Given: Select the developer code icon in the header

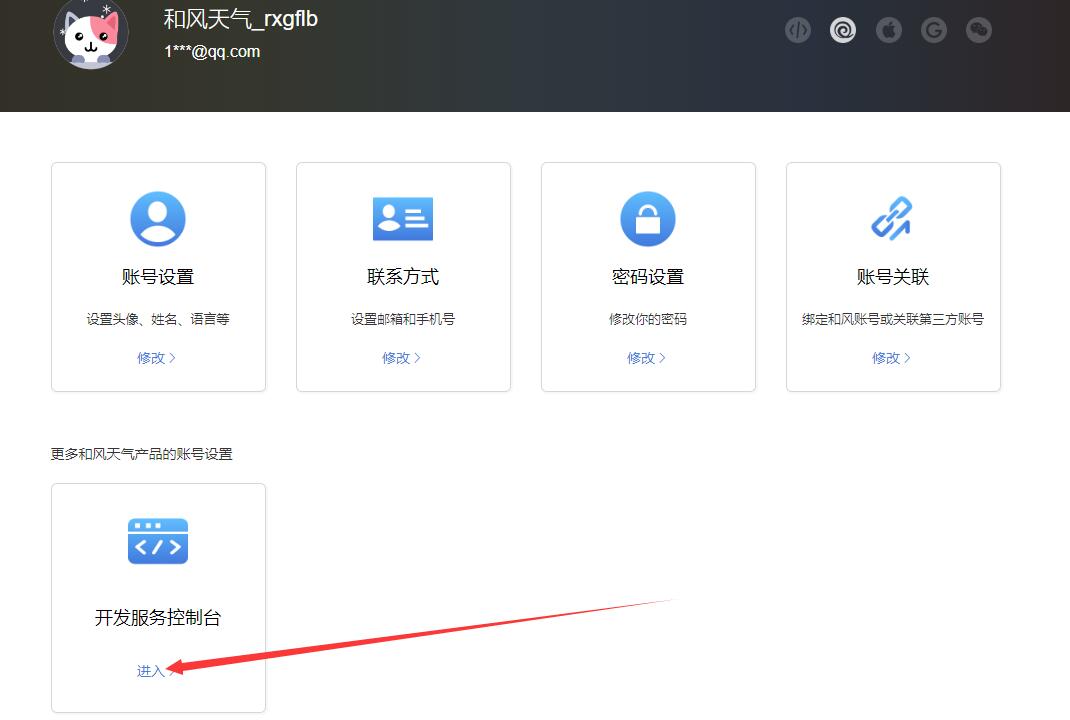Looking at the screenshot, I should pos(797,29).
